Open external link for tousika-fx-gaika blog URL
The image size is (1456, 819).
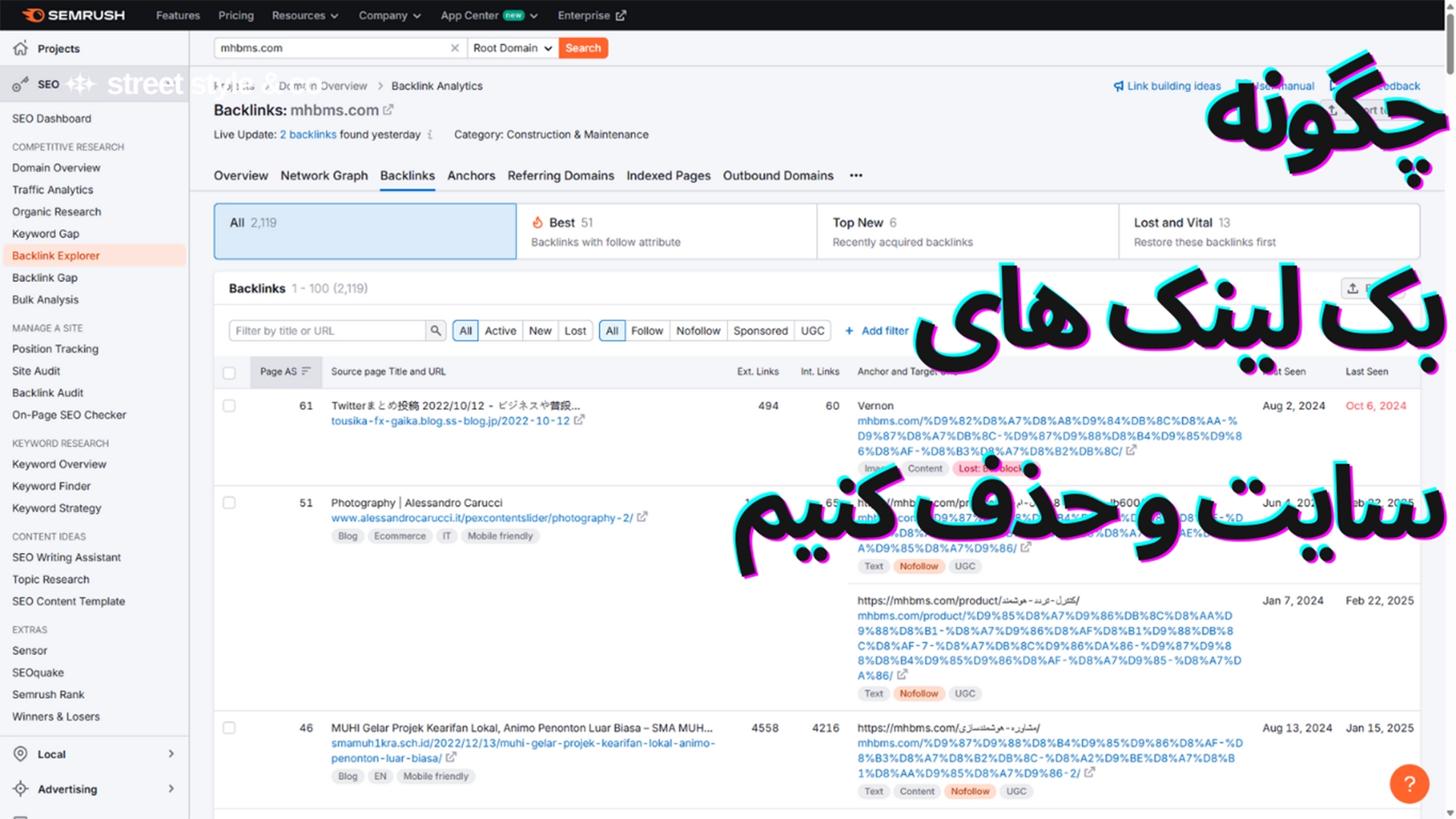pos(579,420)
